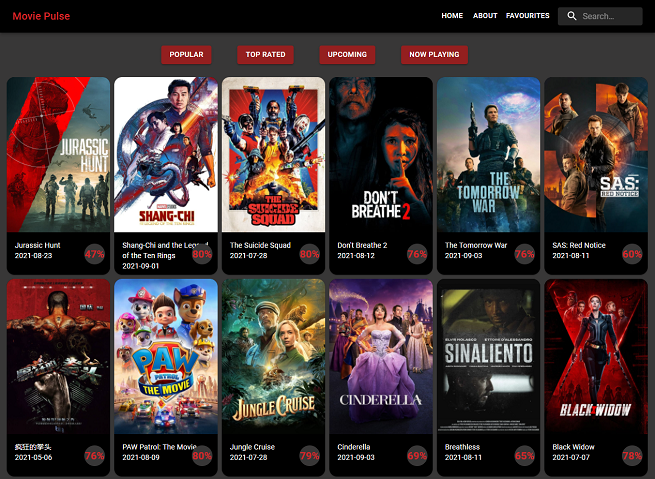The height and width of the screenshot is (479, 655).
Task: Click the 80% rating badge on PAW Patrol
Action: coord(202,456)
